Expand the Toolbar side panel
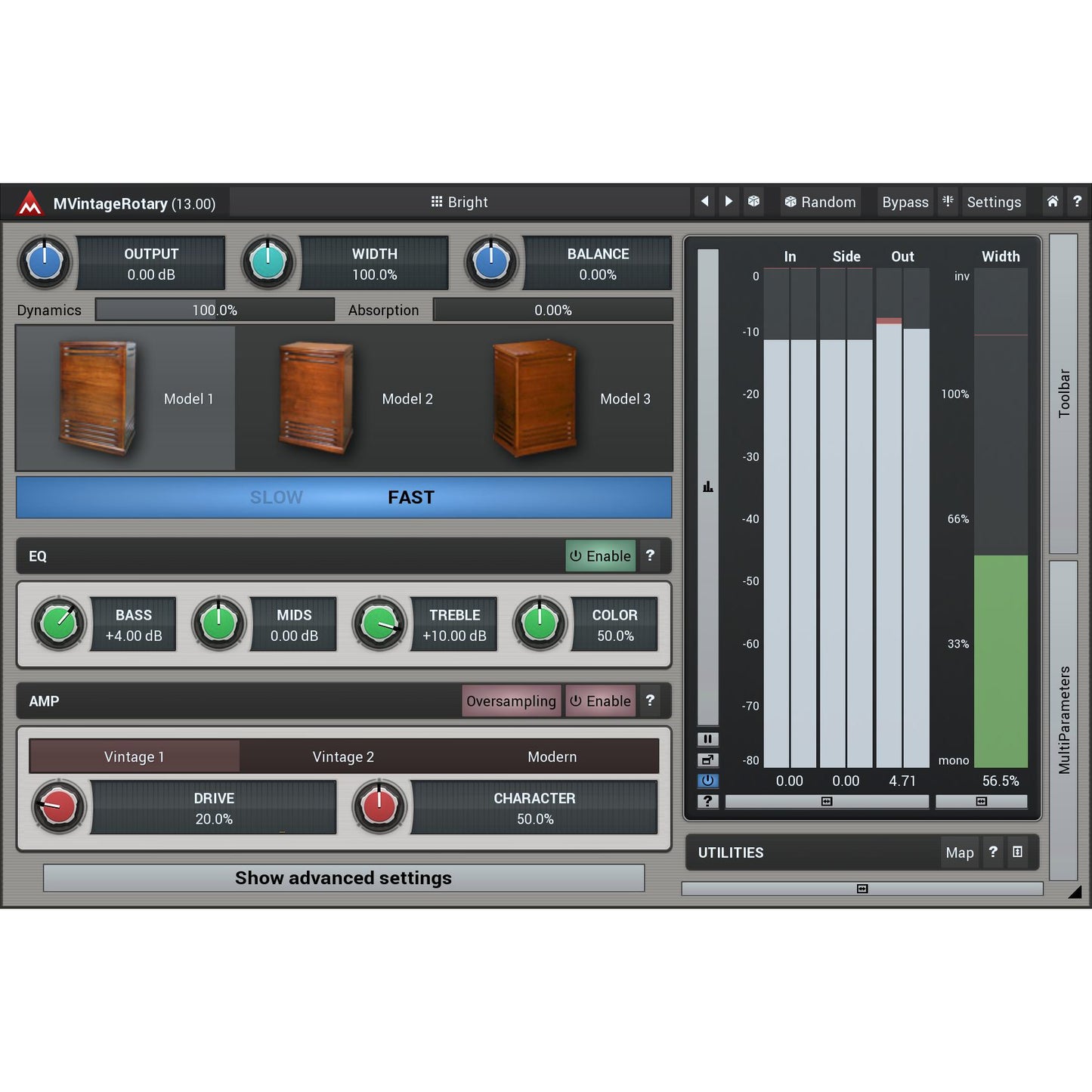The width and height of the screenshot is (1092, 1092). pyautogui.click(x=1063, y=393)
